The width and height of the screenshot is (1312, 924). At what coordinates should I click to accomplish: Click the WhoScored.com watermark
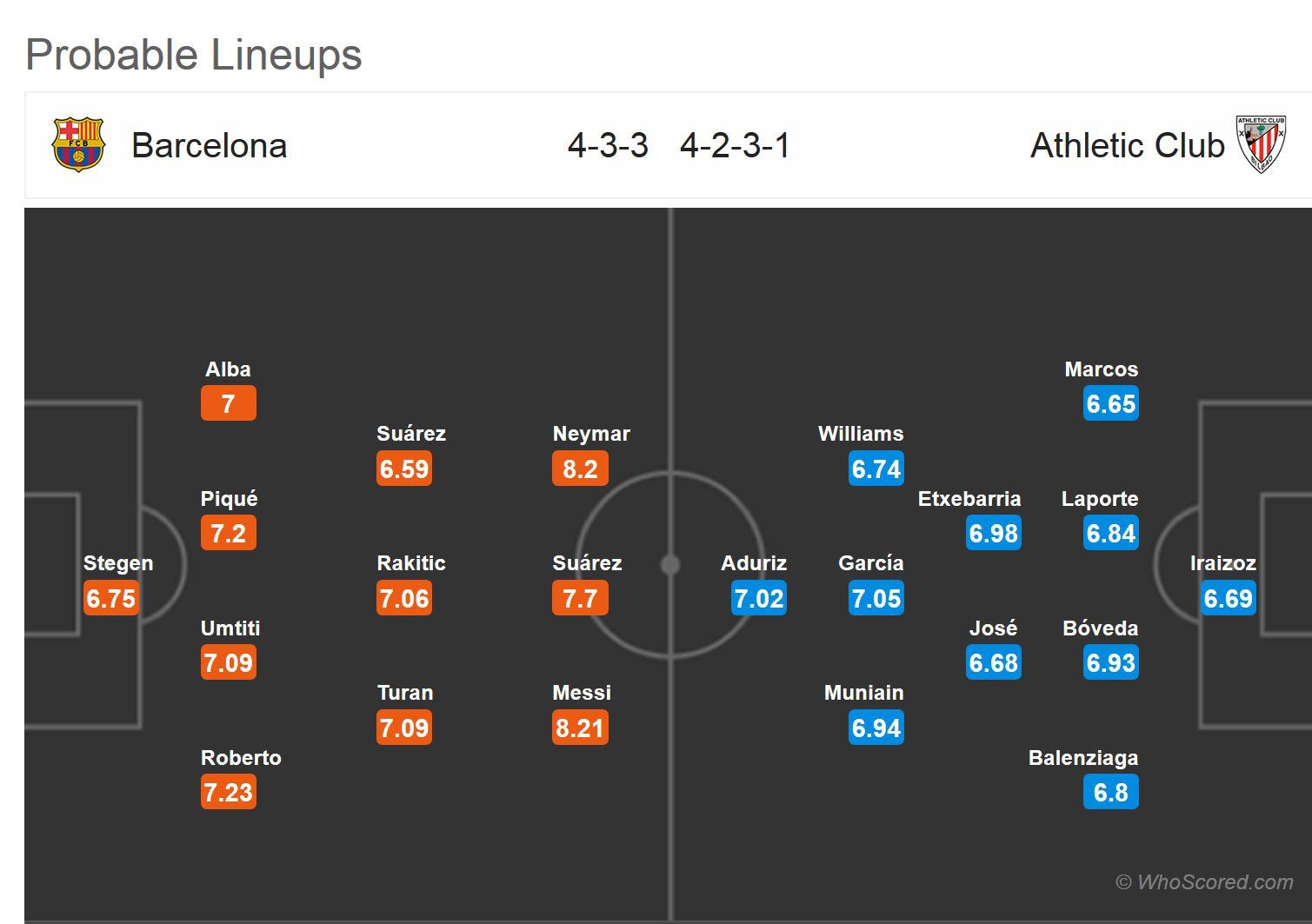click(x=1204, y=881)
